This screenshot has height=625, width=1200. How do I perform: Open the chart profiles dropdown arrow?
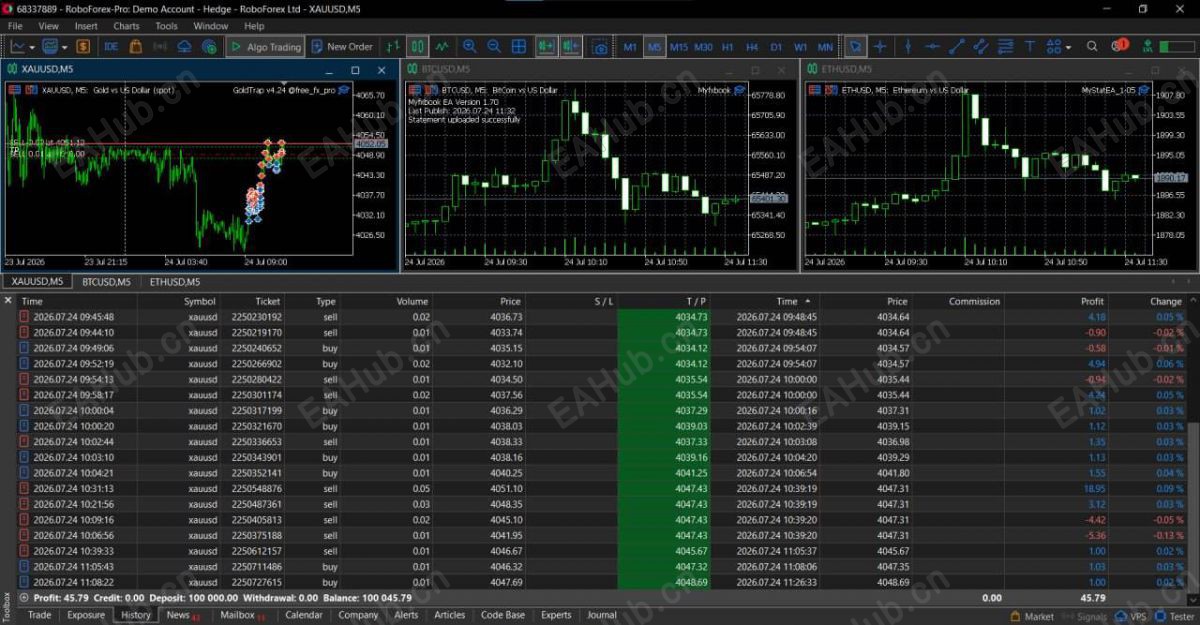[x=65, y=46]
